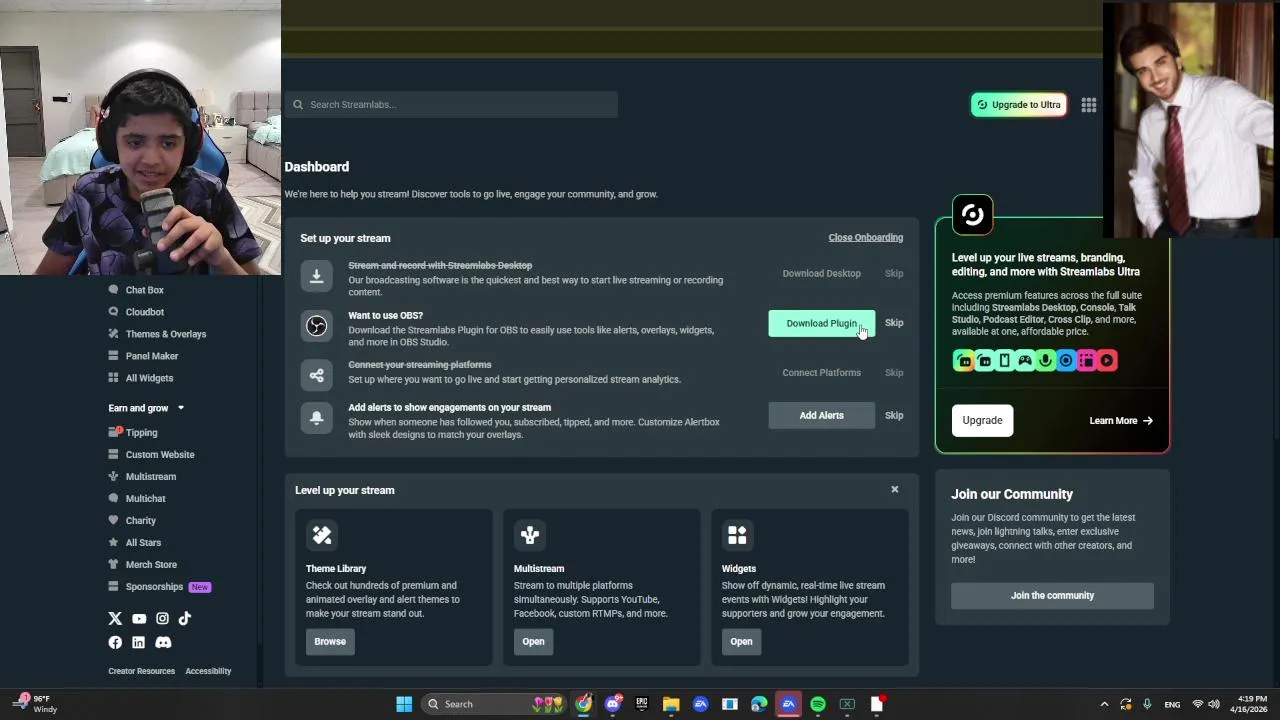Click the Widgets card grid icon
Viewport: 1280px width, 720px height.
[737, 535]
